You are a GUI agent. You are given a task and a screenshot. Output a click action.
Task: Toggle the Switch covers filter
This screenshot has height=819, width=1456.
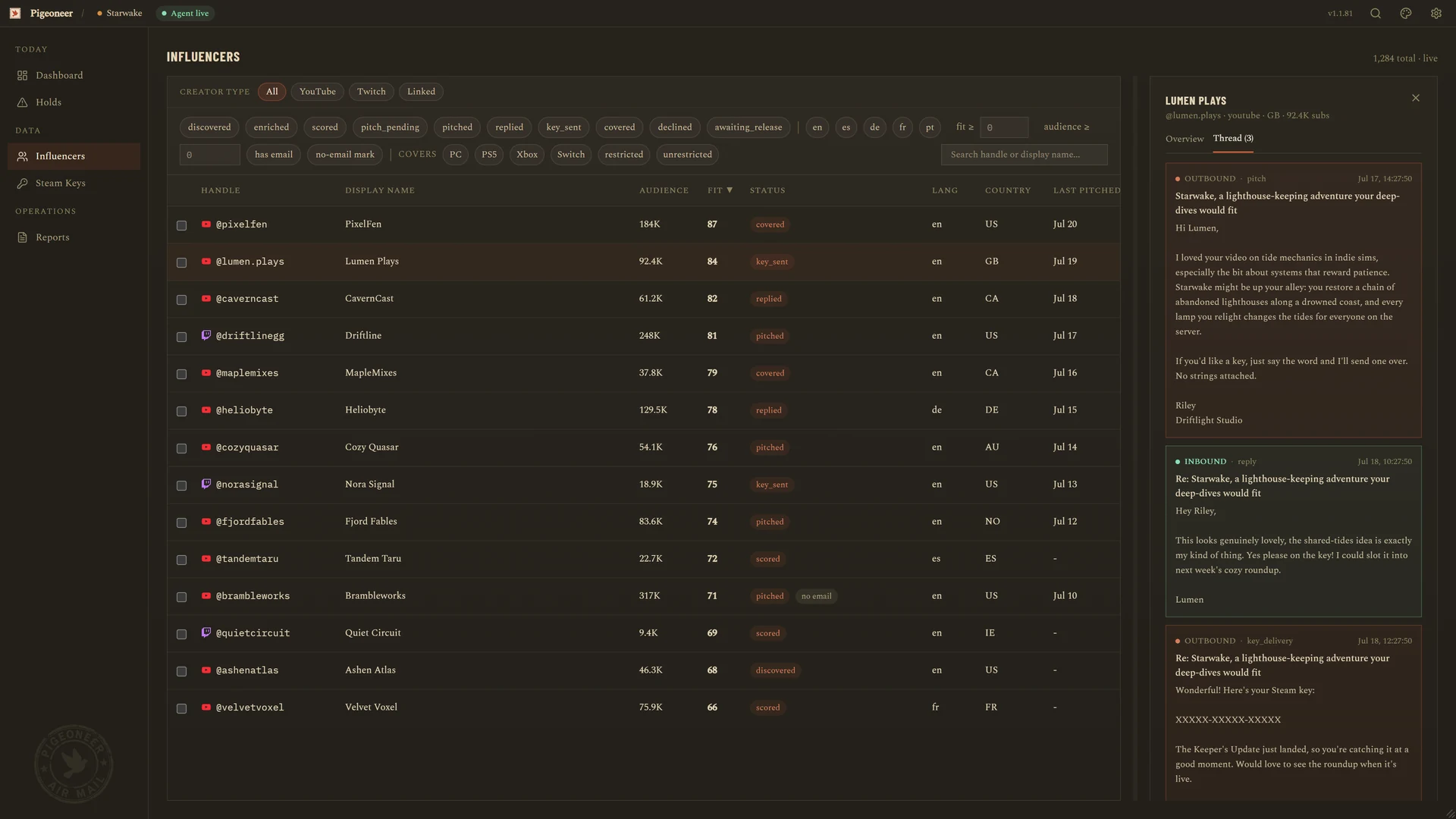click(x=571, y=155)
